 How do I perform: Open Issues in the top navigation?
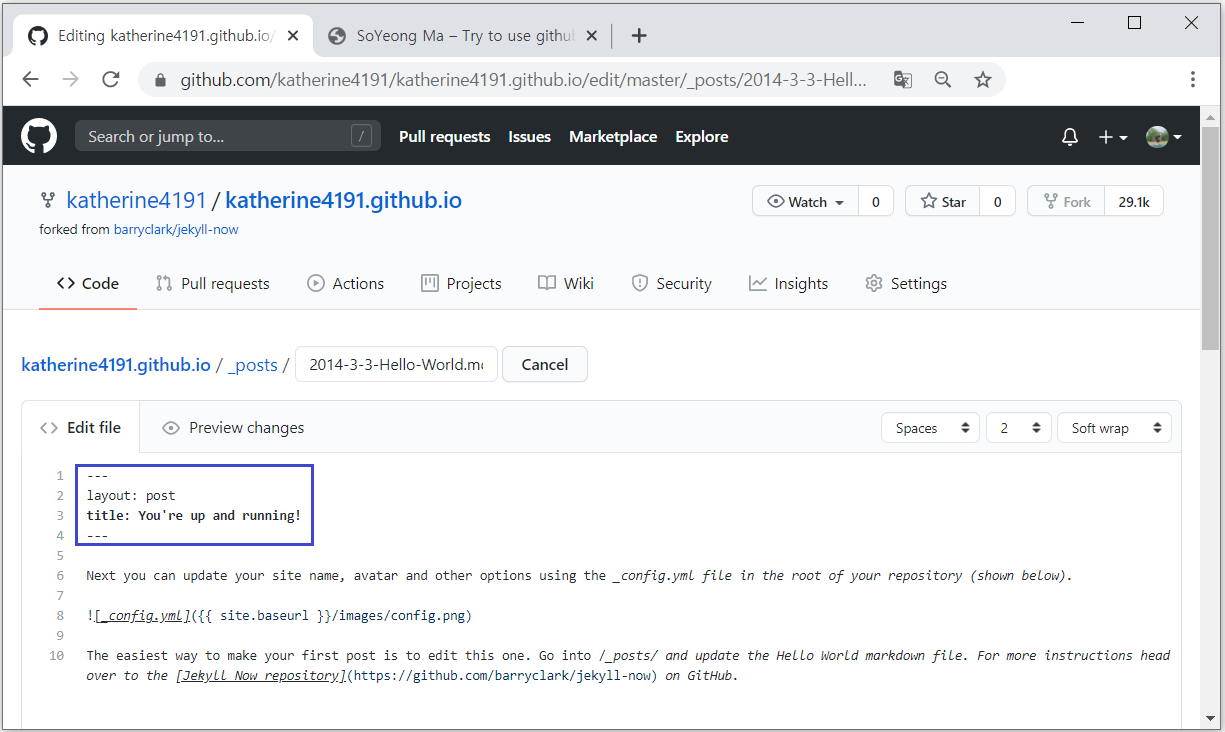pyautogui.click(x=529, y=137)
